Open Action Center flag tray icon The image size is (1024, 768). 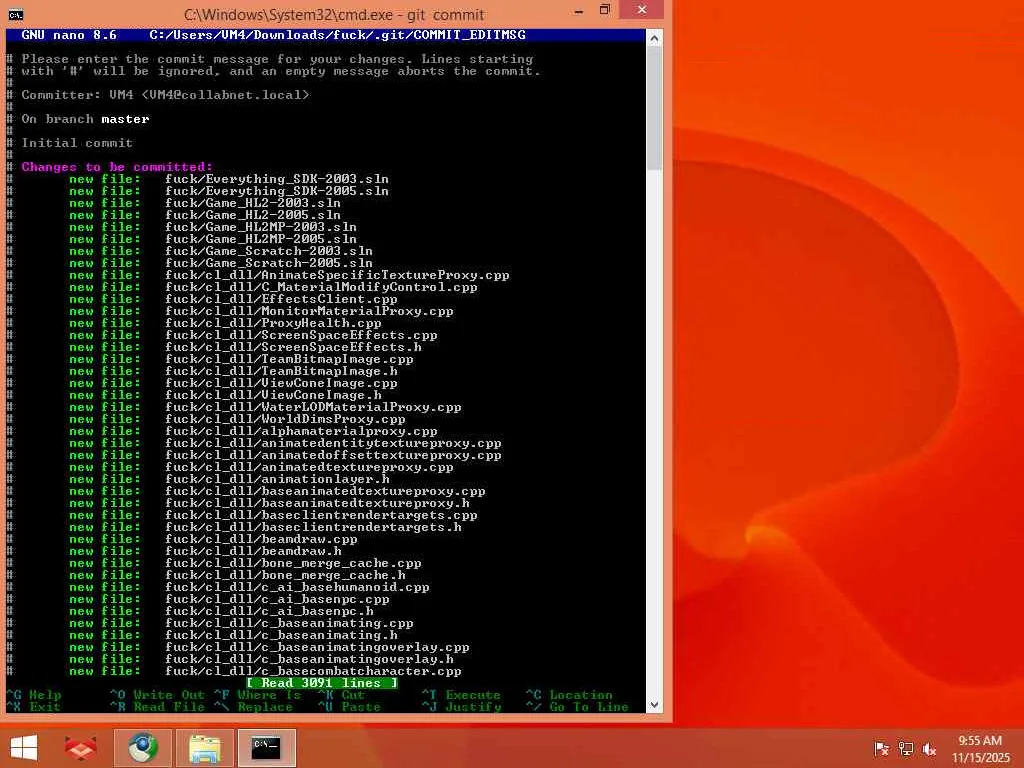point(881,748)
